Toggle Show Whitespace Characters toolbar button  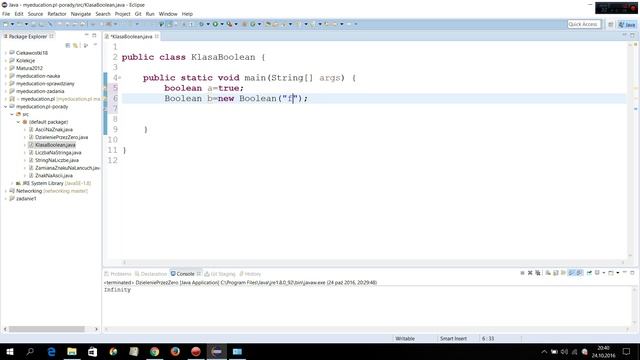pyautogui.click(x=191, y=24)
